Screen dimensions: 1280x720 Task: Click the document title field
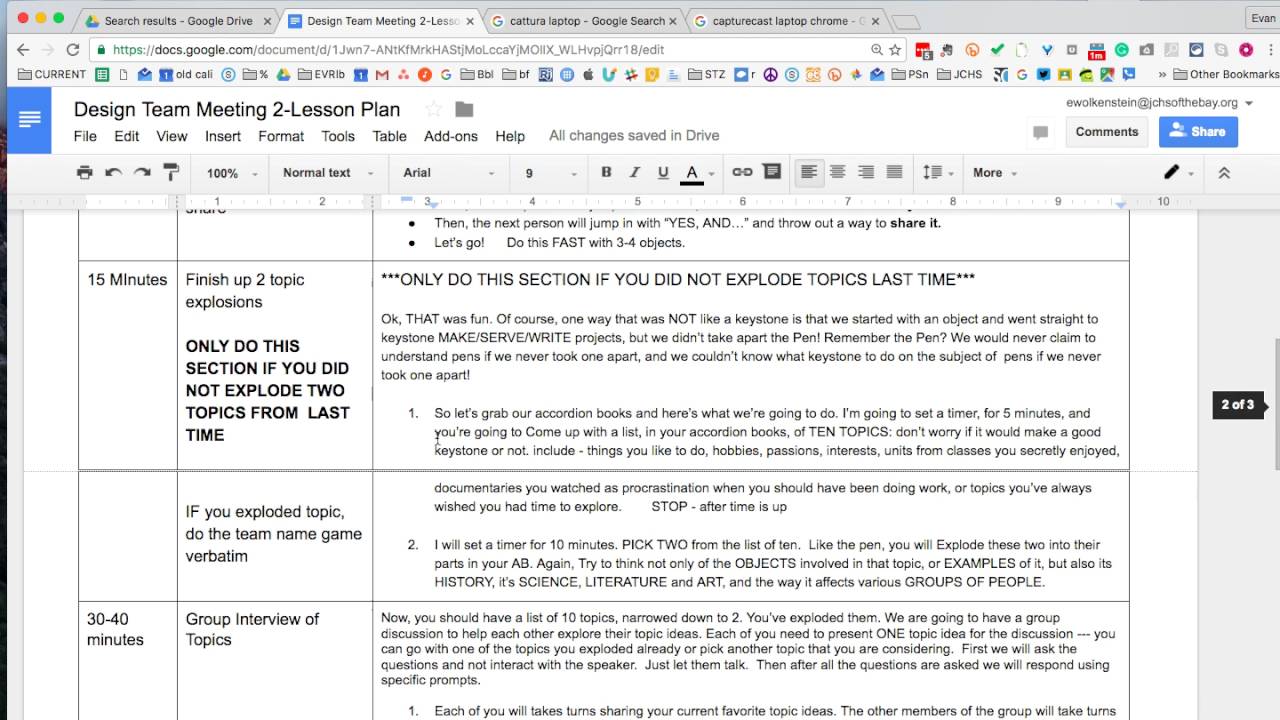point(237,110)
